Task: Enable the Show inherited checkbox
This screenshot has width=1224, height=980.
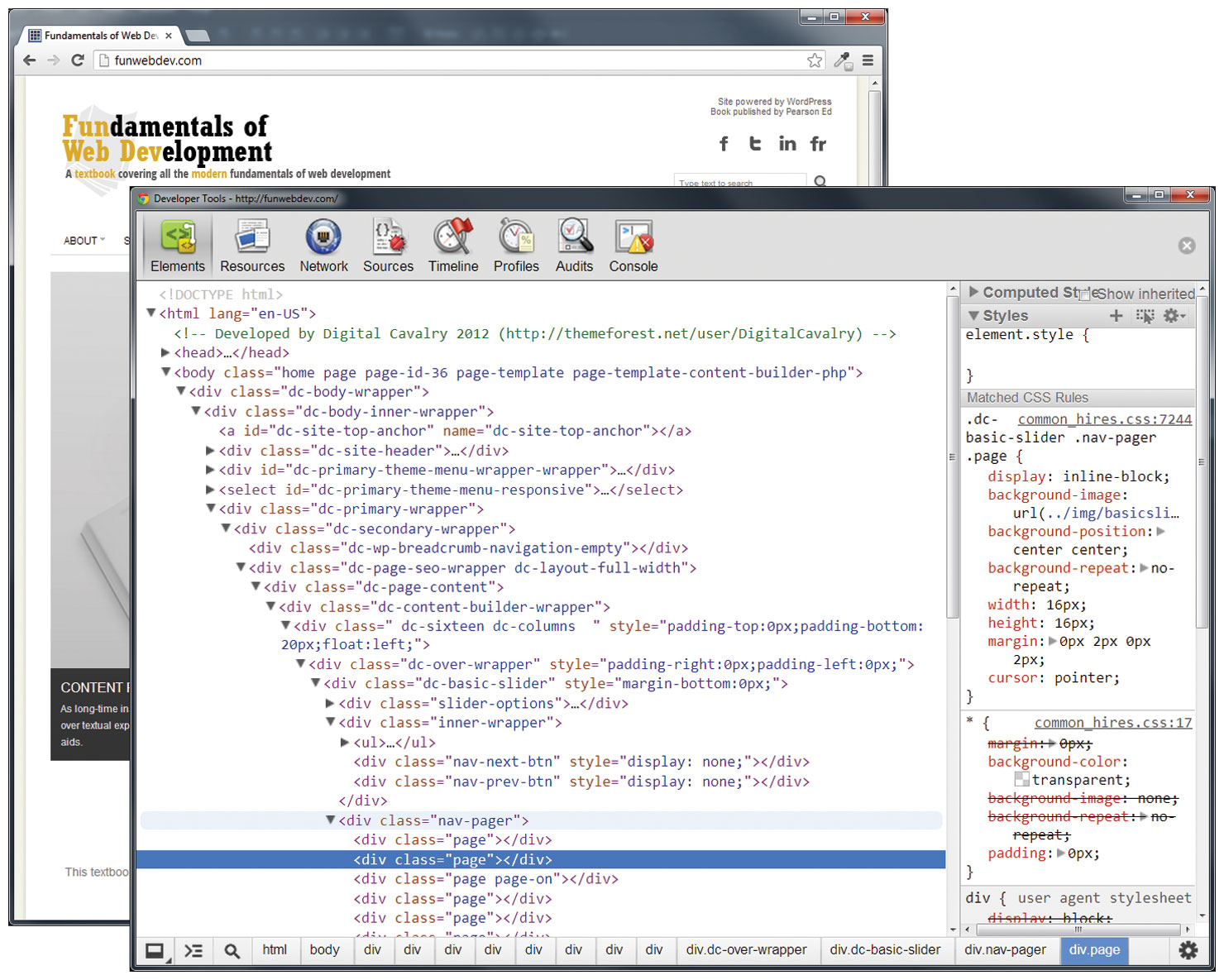Action: [1086, 294]
